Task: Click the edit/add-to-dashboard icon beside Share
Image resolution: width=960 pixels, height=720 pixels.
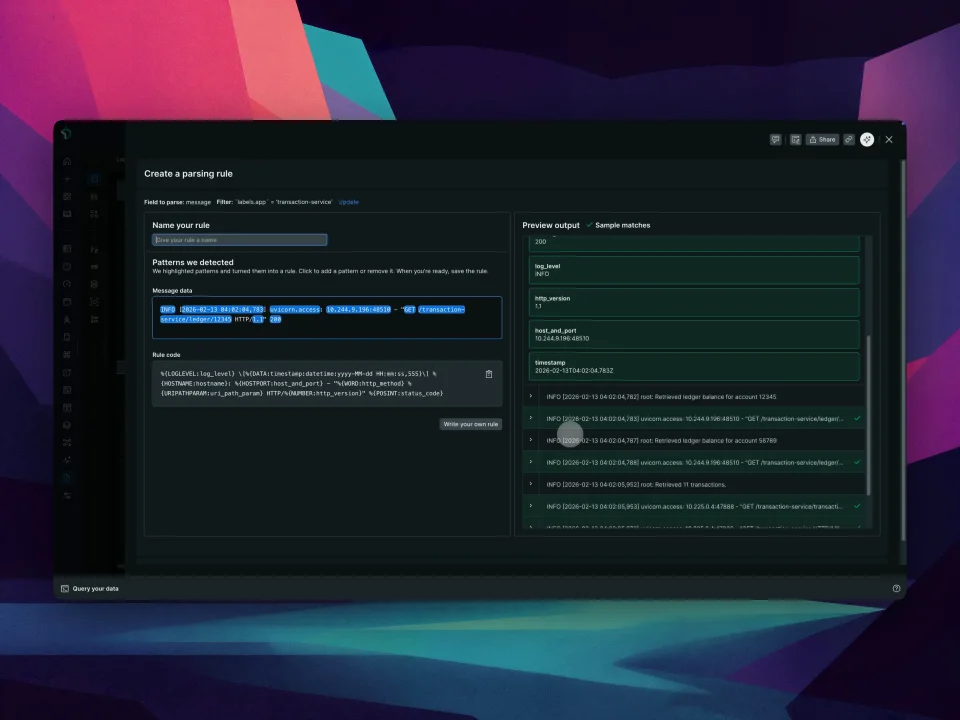Action: tap(795, 140)
